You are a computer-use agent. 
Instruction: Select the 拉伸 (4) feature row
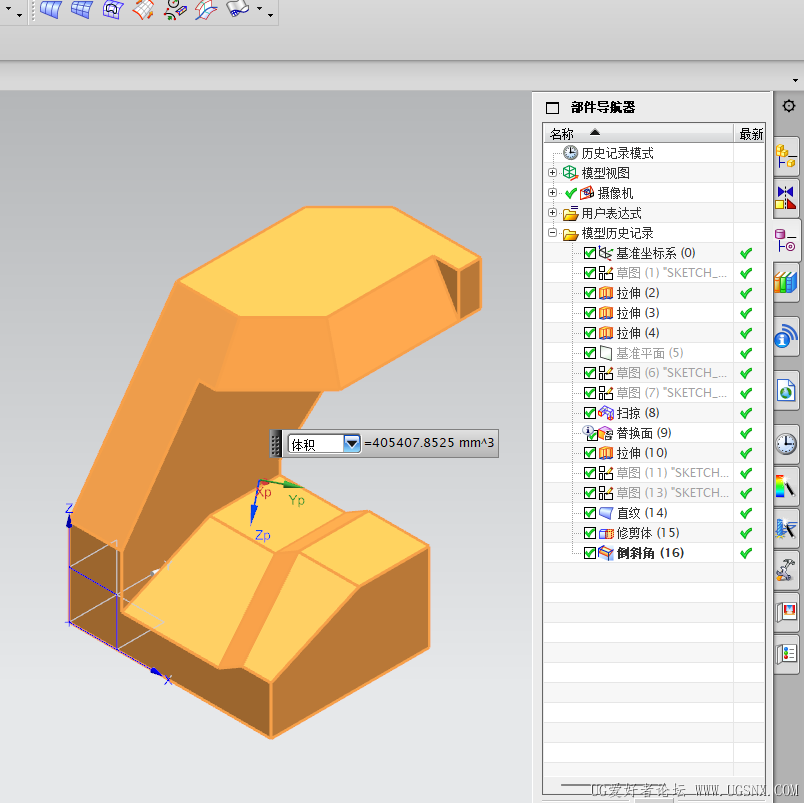click(654, 333)
